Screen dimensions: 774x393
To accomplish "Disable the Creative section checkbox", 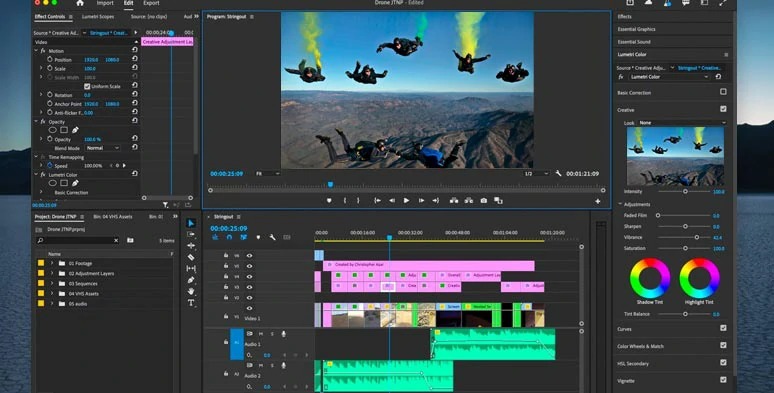I will (723, 109).
